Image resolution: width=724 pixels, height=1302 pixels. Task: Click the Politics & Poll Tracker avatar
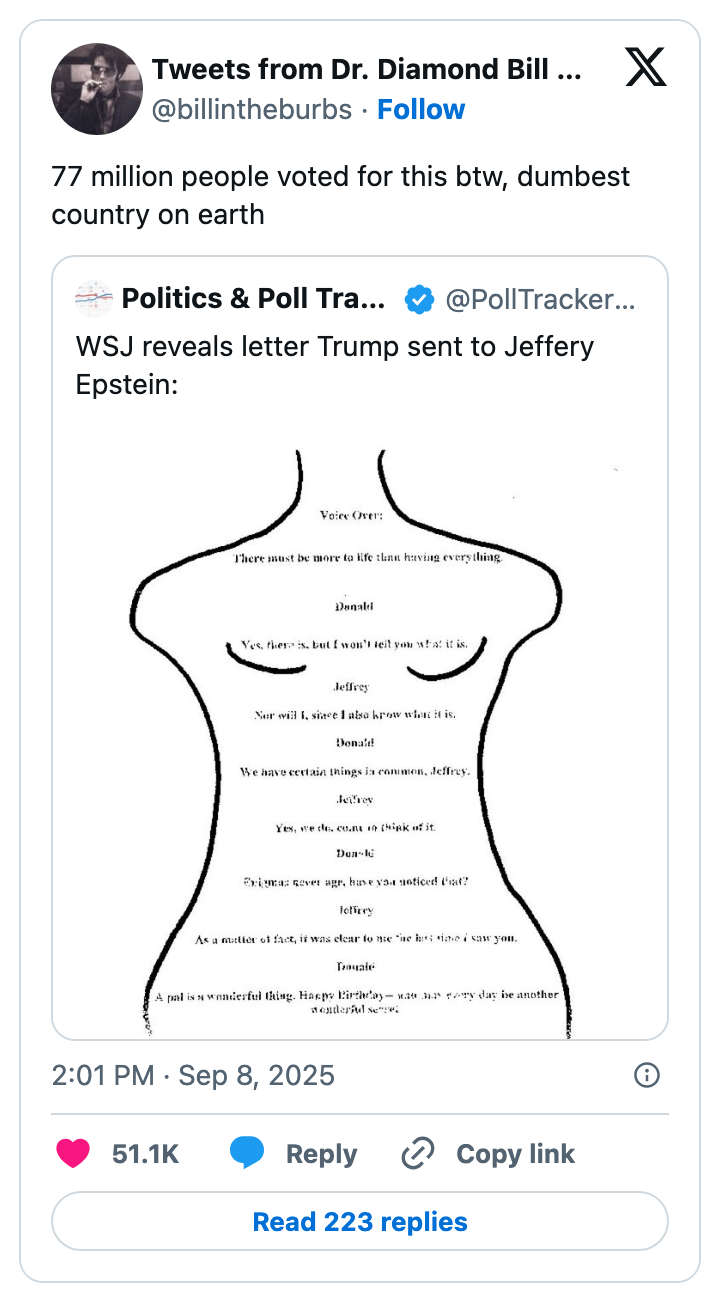pyautogui.click(x=93, y=299)
